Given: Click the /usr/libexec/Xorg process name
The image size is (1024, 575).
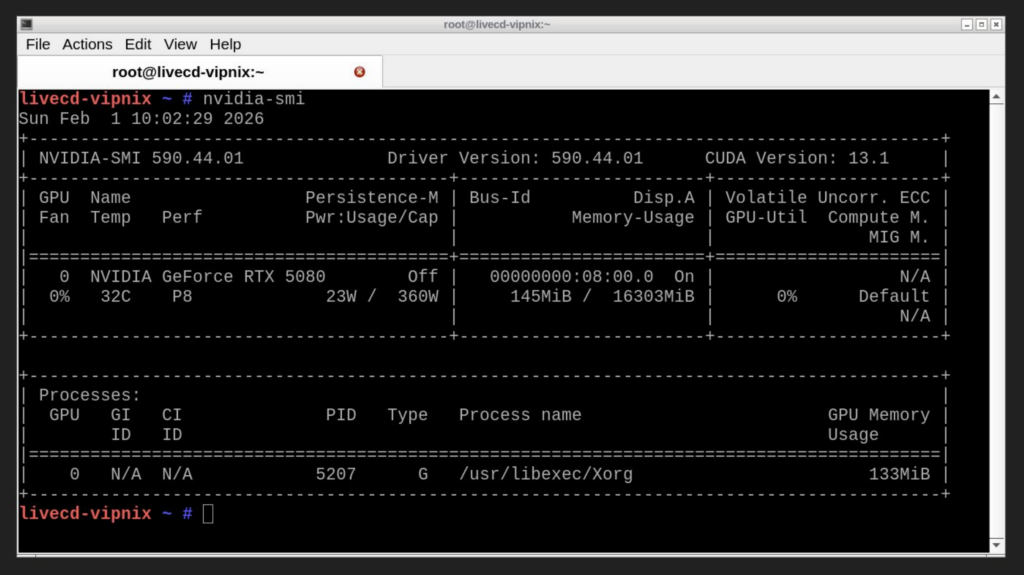Looking at the screenshot, I should pyautogui.click(x=546, y=474).
